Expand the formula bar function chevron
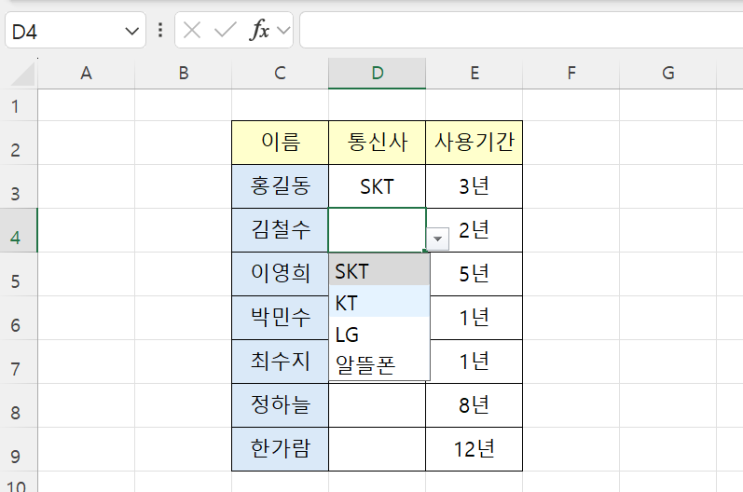This screenshot has height=492, width=743. 283,30
